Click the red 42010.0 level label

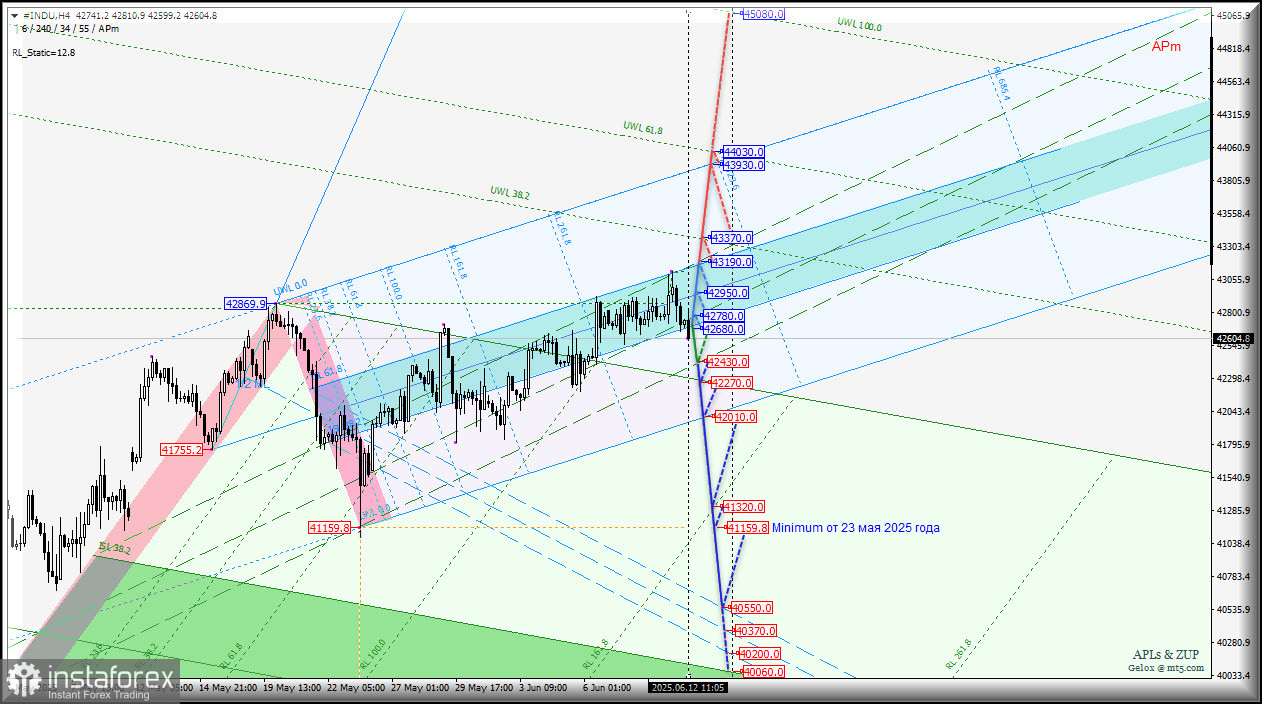[735, 417]
